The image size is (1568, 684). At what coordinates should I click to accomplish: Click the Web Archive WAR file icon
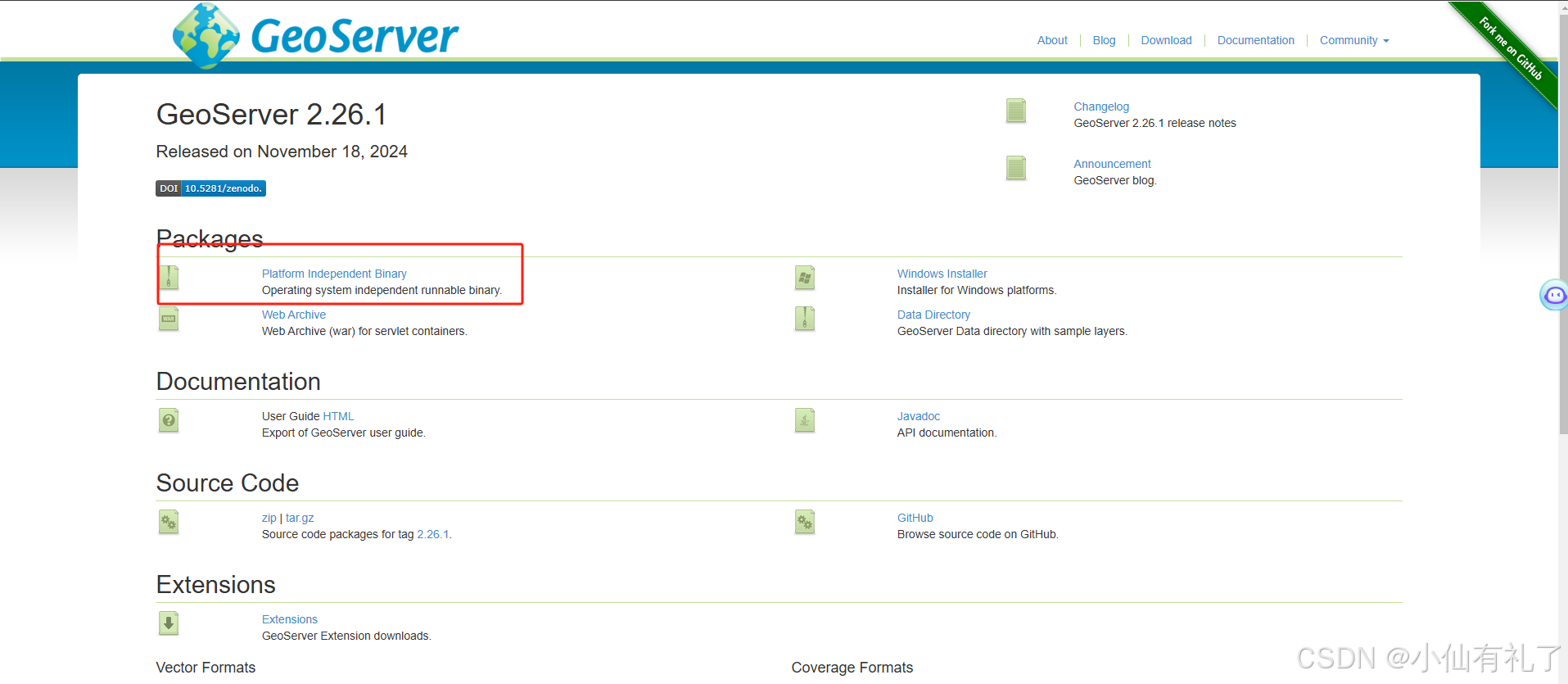click(169, 319)
